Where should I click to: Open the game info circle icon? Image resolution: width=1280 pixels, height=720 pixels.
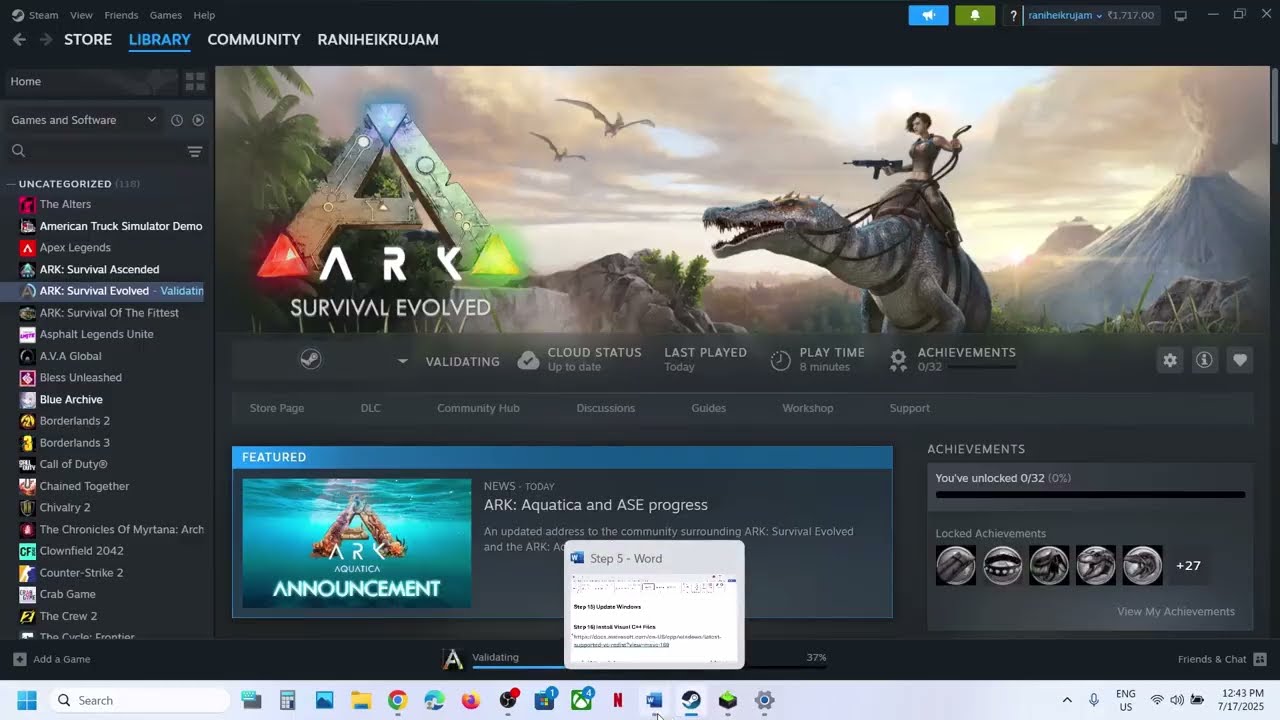[x=1204, y=360]
